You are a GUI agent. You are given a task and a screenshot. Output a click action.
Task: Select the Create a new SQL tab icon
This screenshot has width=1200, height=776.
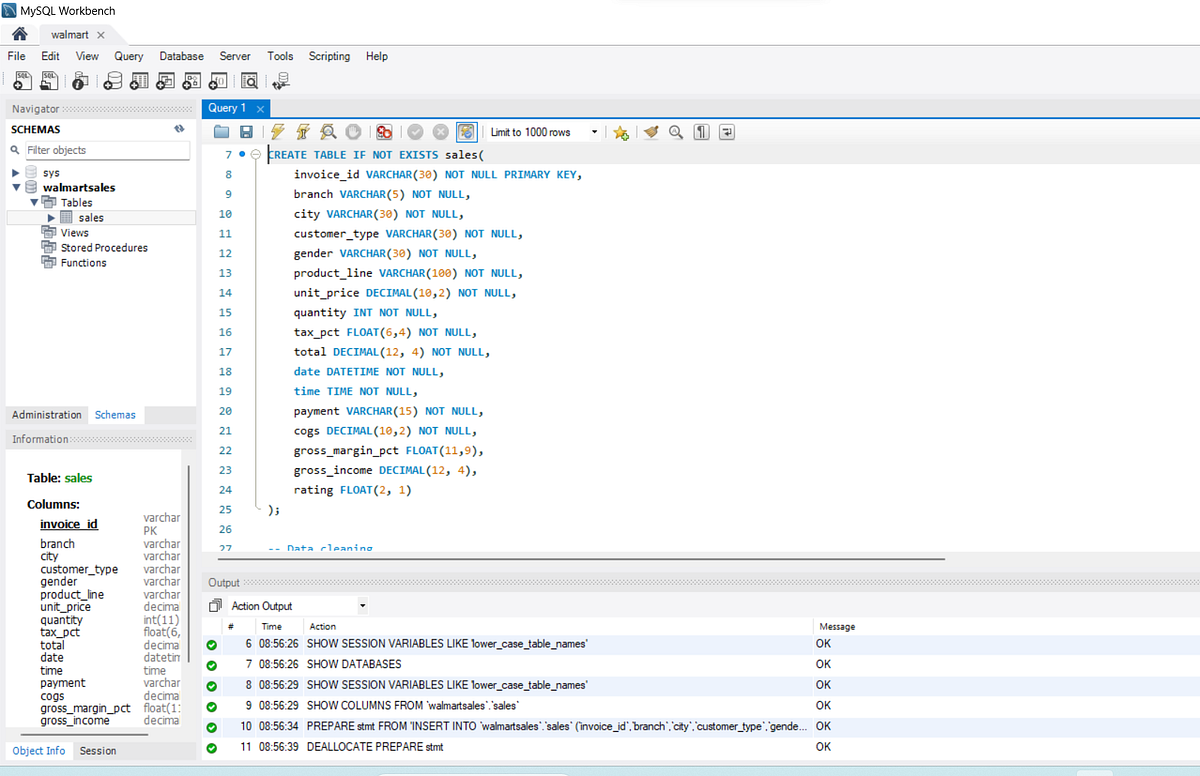[x=21, y=81]
